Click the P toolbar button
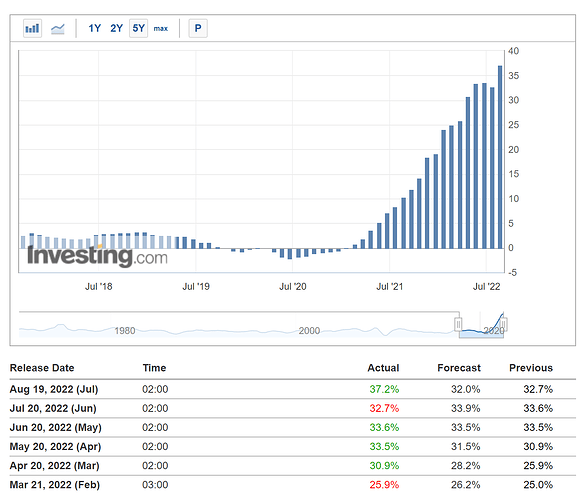The image size is (579, 500). click(x=198, y=28)
